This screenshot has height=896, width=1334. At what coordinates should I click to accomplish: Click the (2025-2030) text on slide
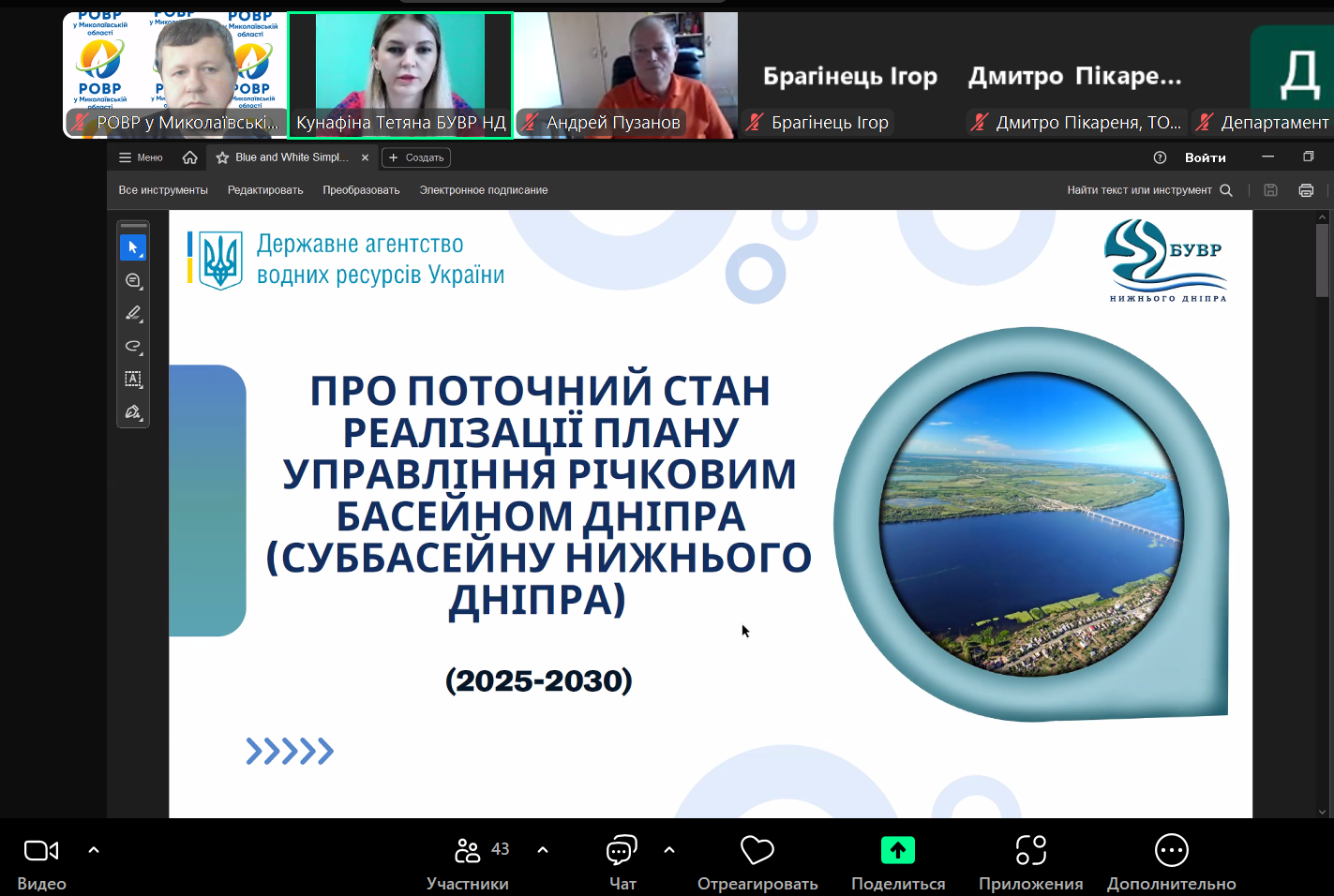539,680
